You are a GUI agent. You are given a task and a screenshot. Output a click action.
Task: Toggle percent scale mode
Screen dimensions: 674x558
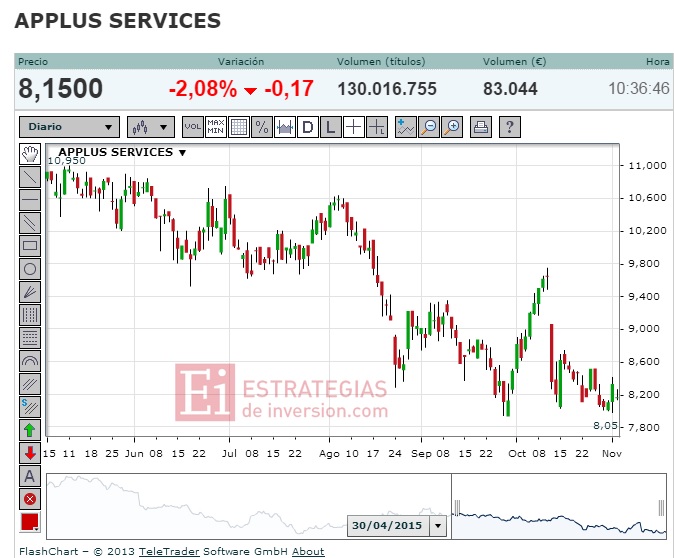[262, 127]
